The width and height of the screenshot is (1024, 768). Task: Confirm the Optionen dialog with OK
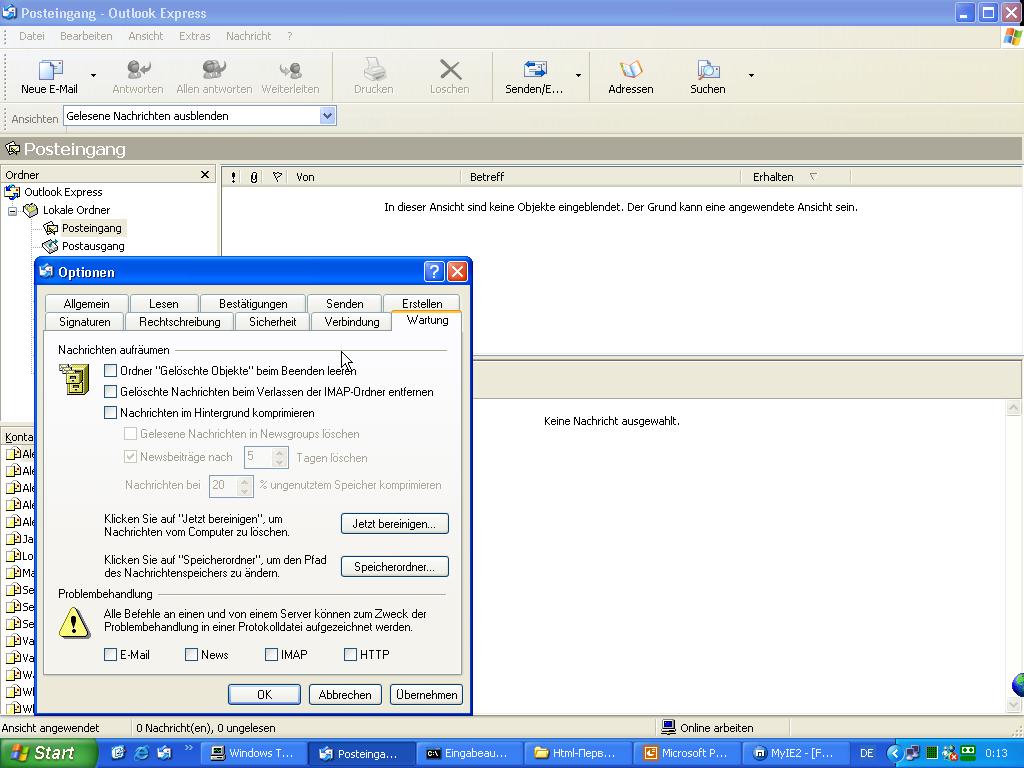click(x=264, y=695)
